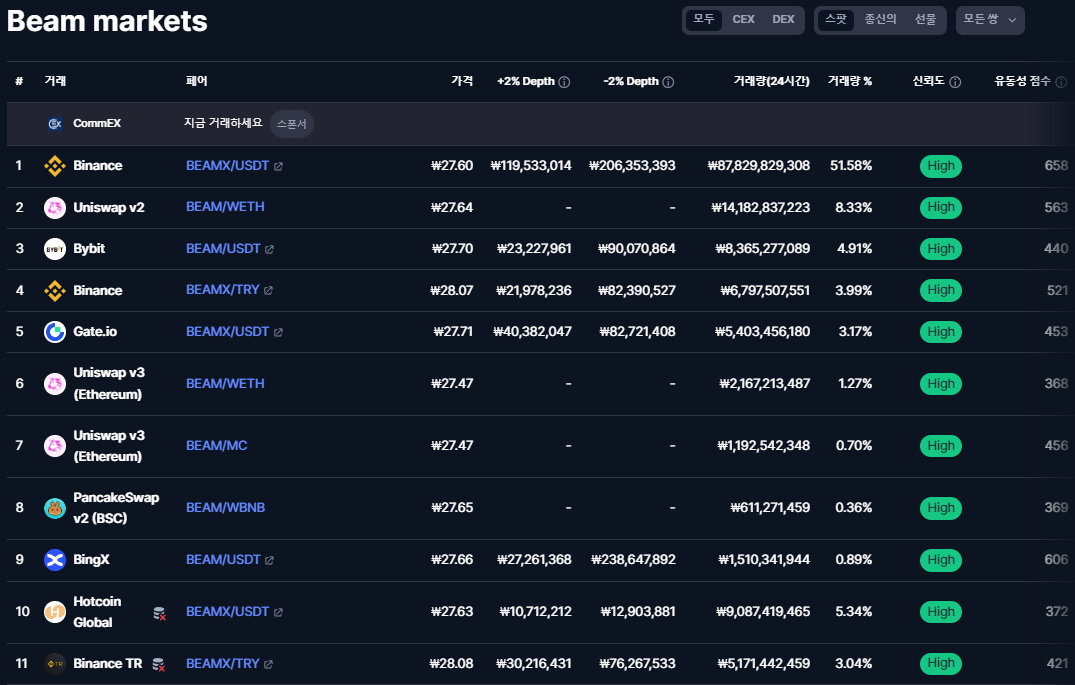Select the DEX filter toggle

(783, 19)
